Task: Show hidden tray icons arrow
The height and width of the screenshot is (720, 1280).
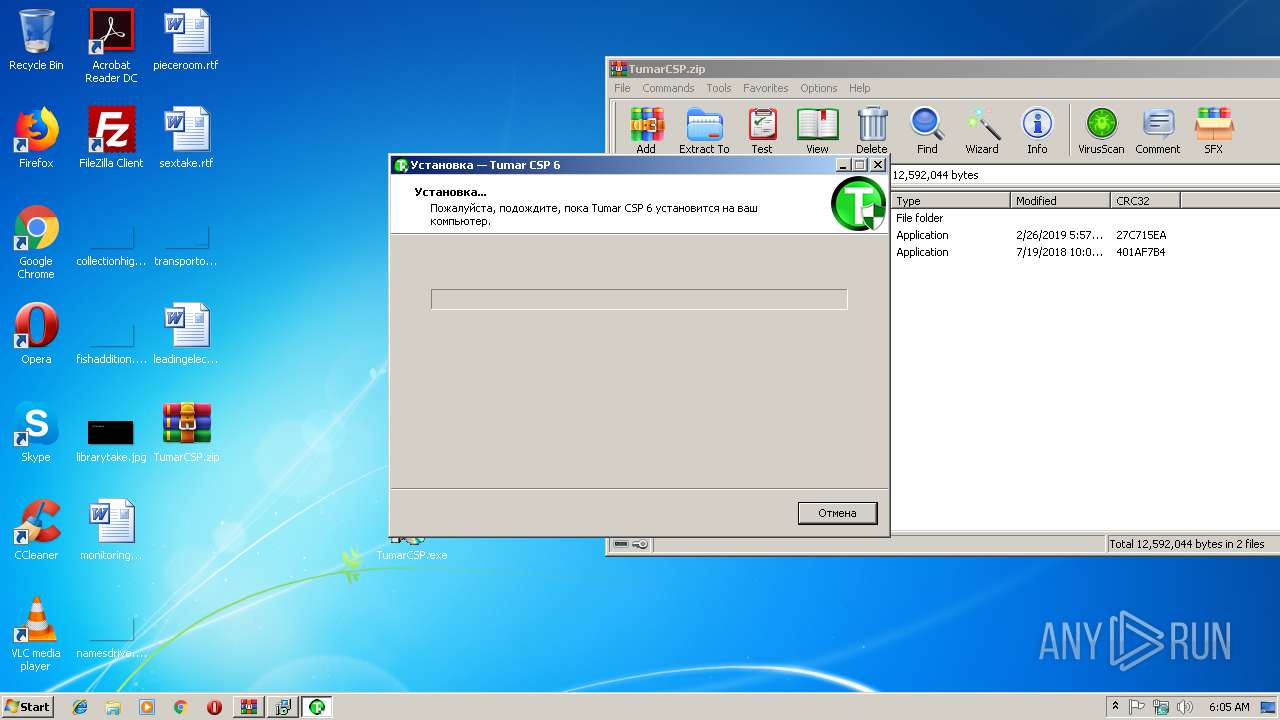Action: pos(1115,707)
